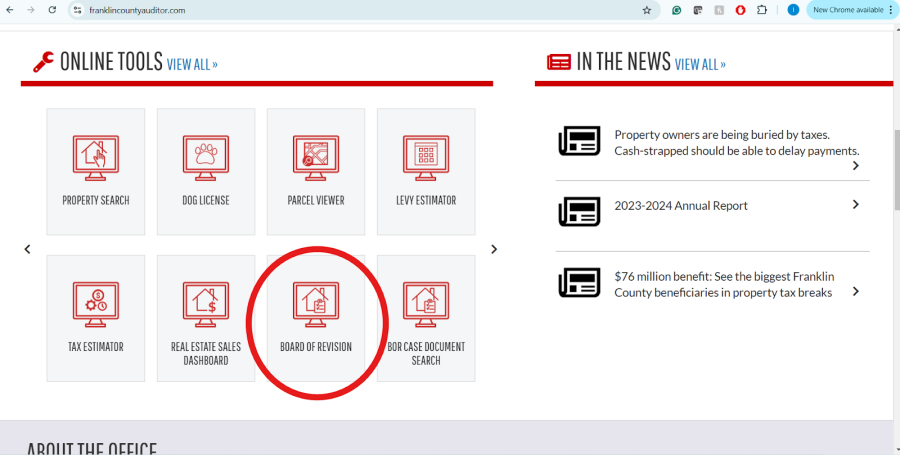This screenshot has height=455, width=900.
Task: Click the next arrow on tools carousel
Action: [x=493, y=249]
